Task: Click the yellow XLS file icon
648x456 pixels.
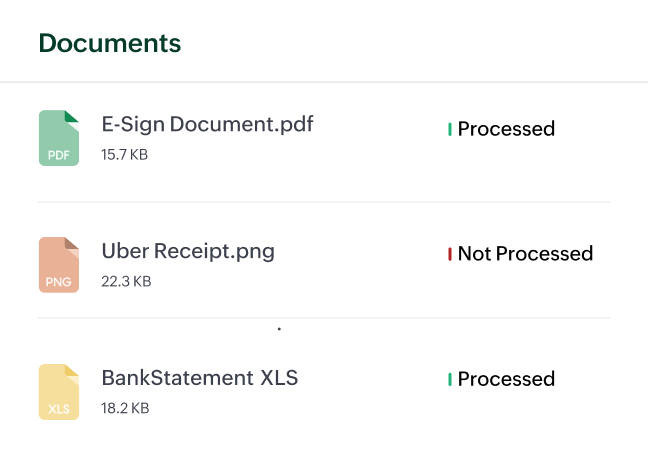Action: pos(58,392)
